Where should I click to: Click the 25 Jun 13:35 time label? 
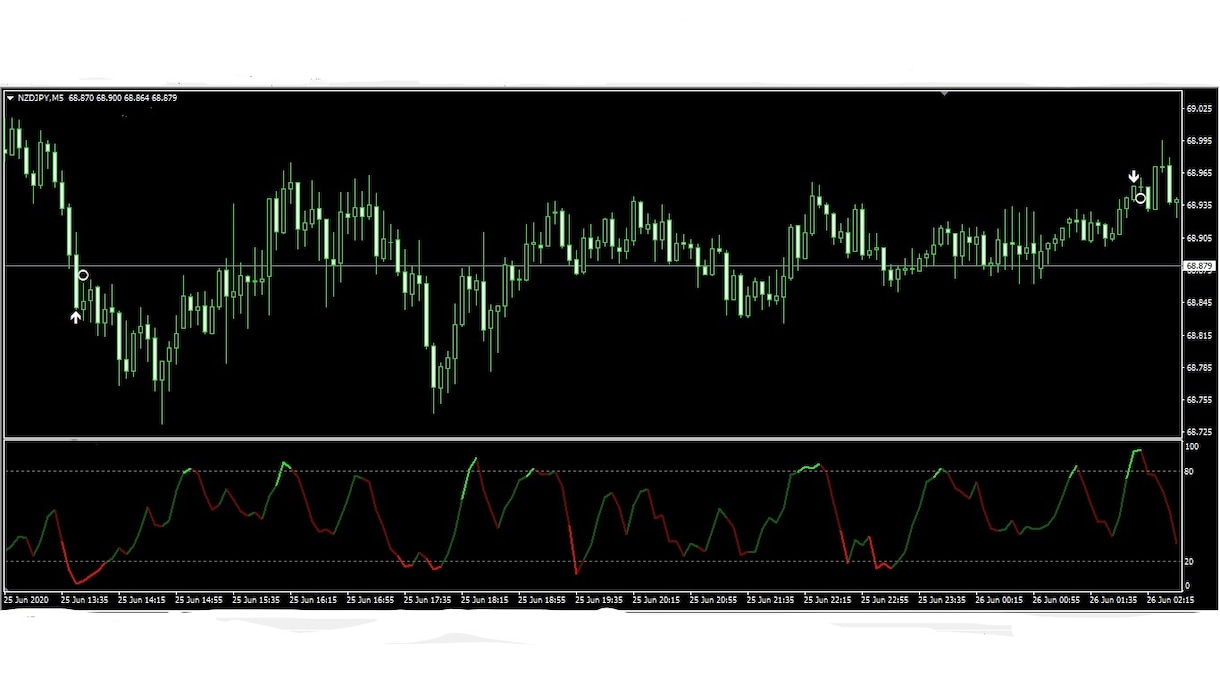(x=85, y=600)
